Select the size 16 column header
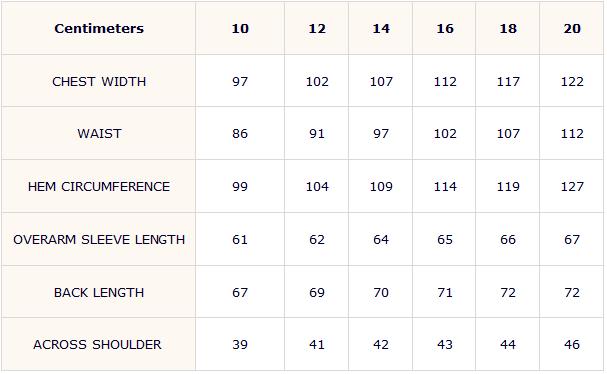 click(445, 29)
